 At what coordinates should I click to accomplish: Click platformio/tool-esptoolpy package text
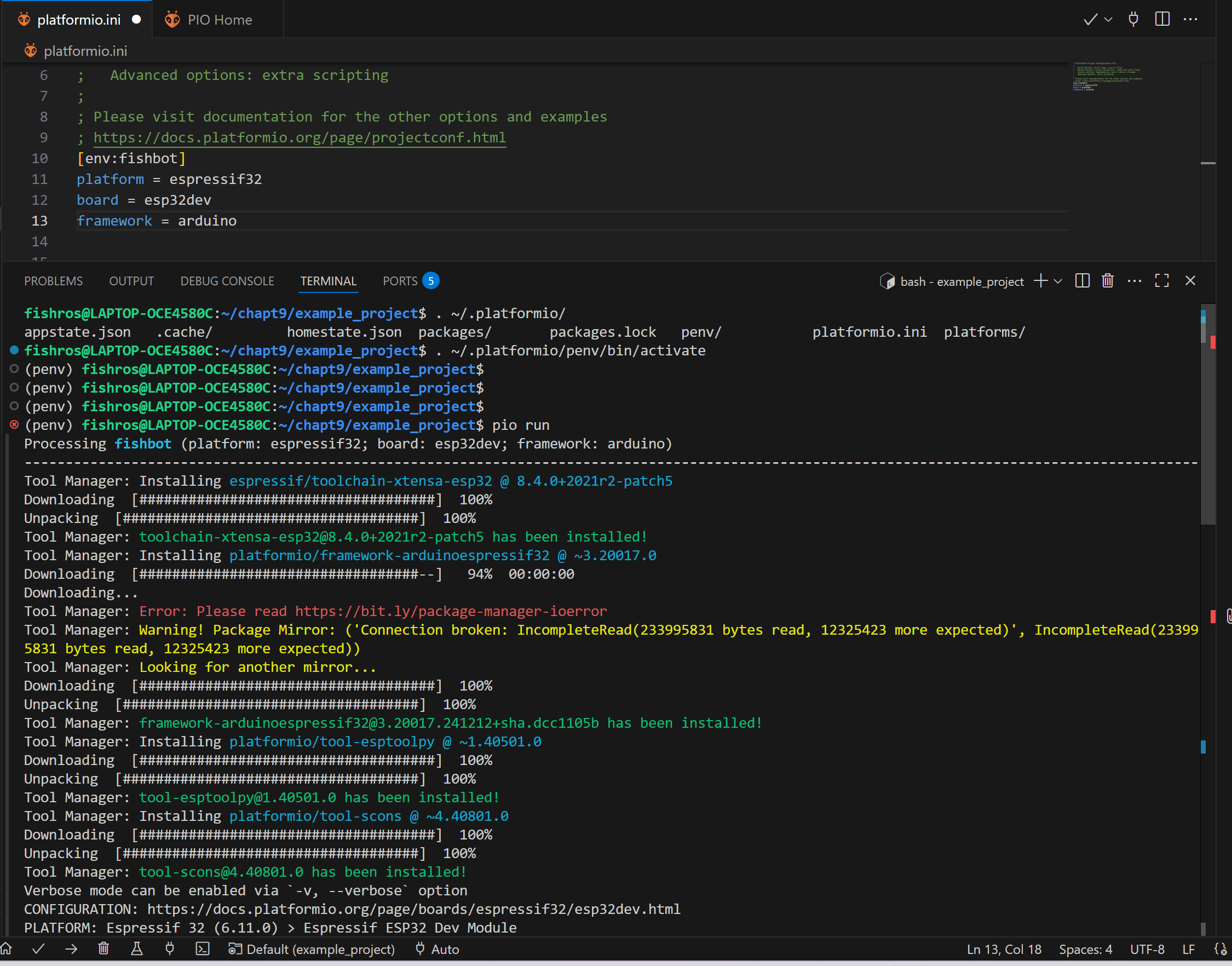tap(331, 741)
